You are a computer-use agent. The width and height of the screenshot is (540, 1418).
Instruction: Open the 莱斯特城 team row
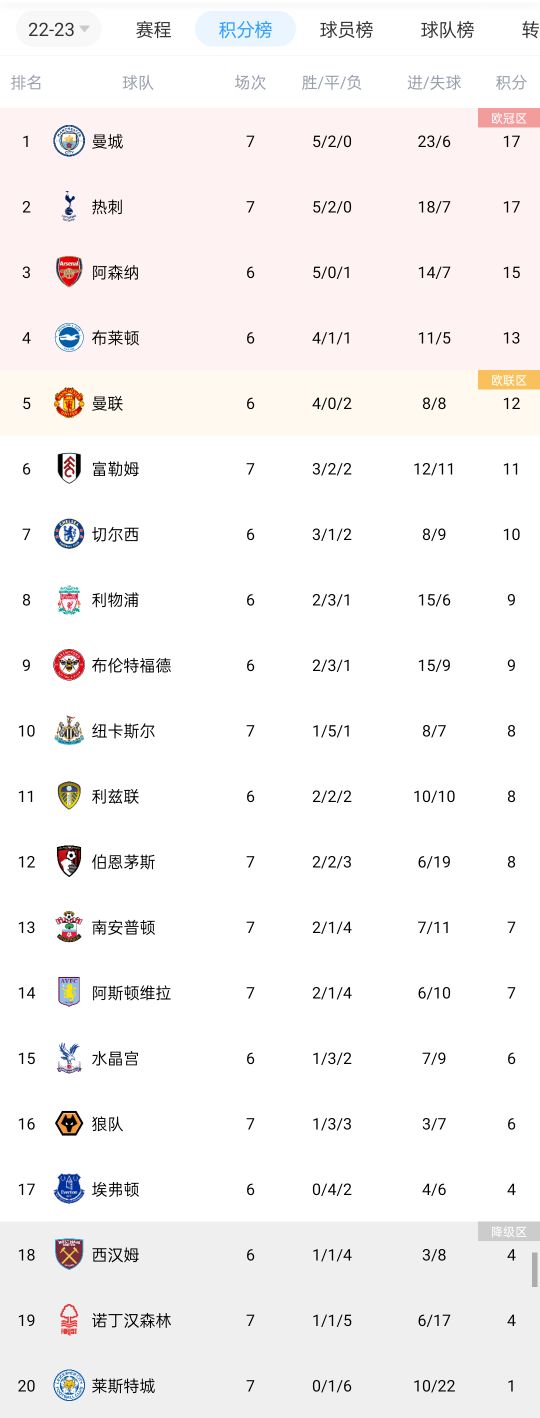[x=270, y=1386]
